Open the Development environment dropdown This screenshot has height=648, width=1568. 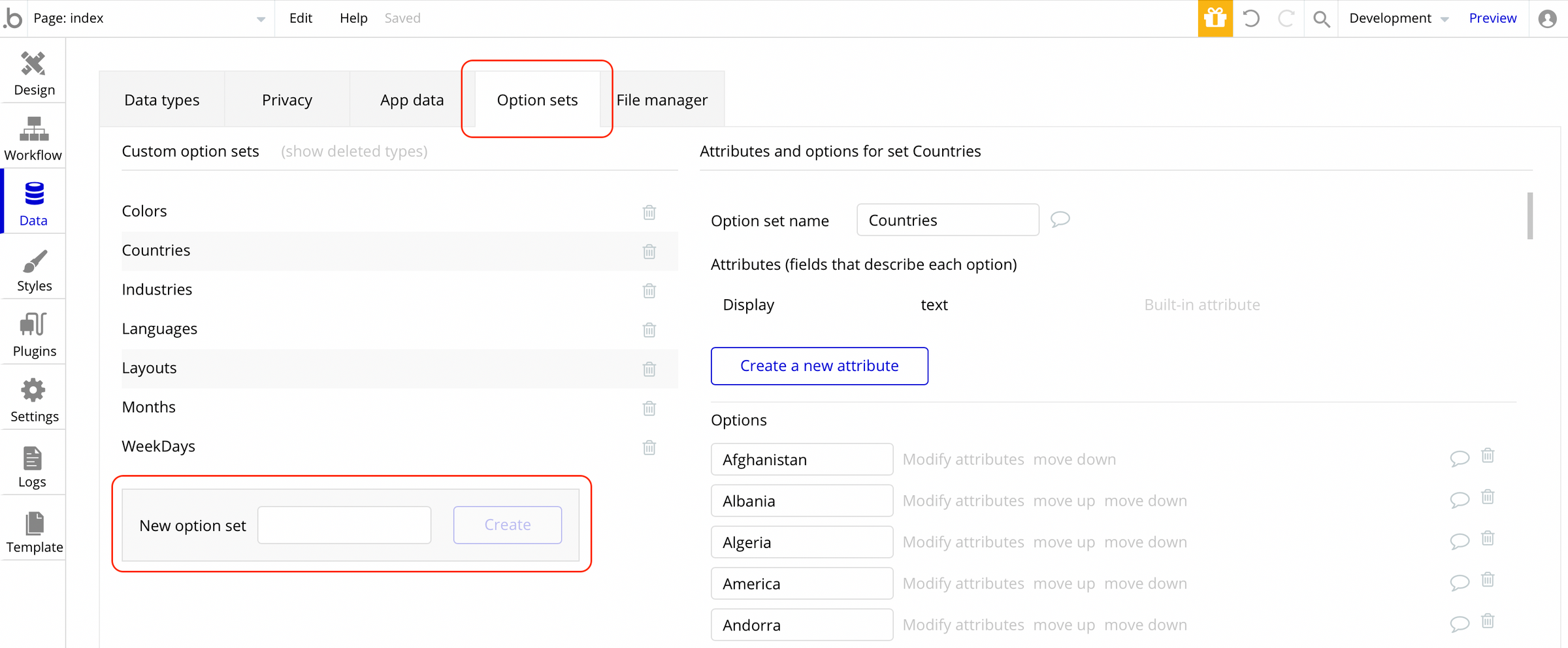(x=1398, y=18)
